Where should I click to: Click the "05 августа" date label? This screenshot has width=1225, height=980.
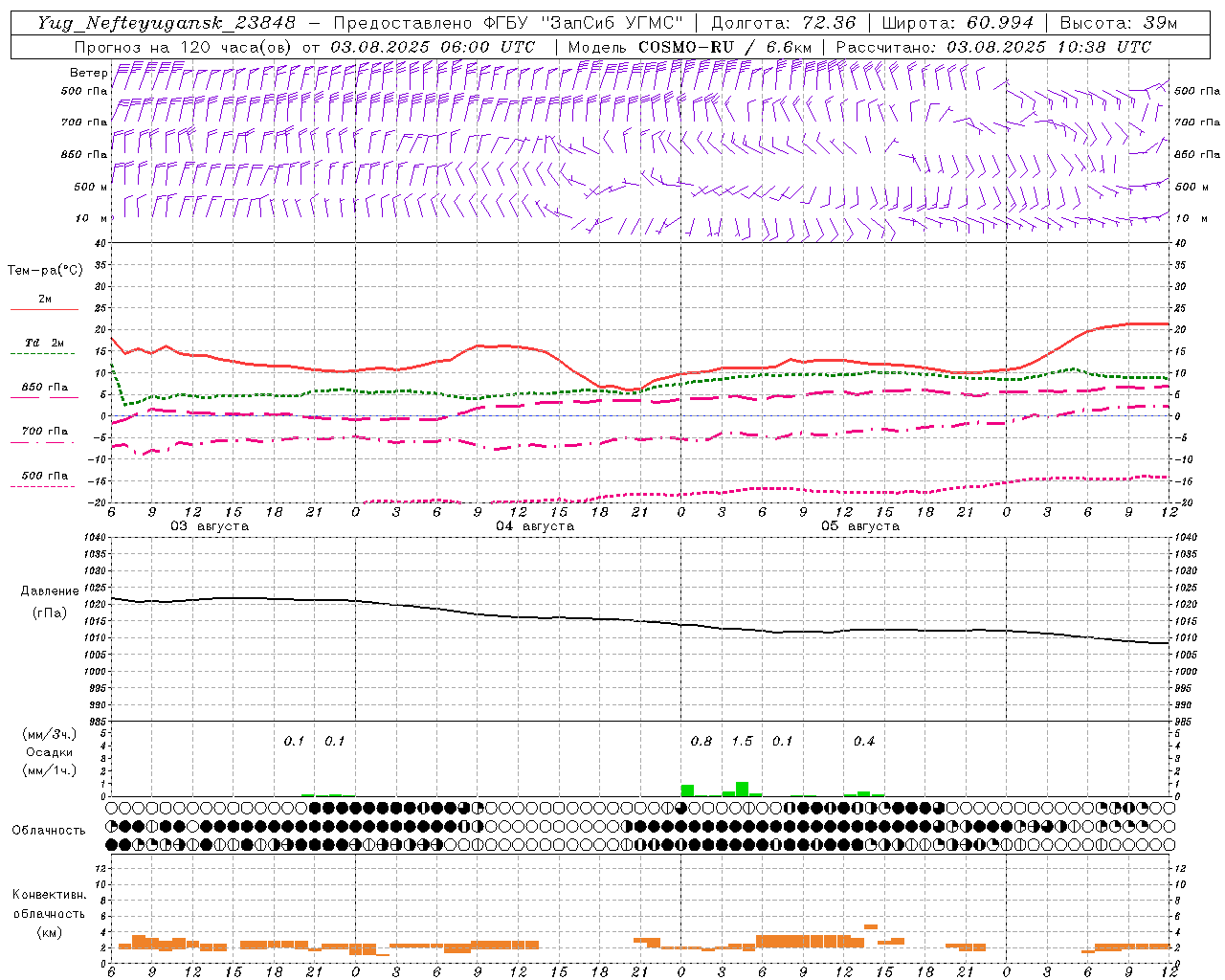point(860,526)
